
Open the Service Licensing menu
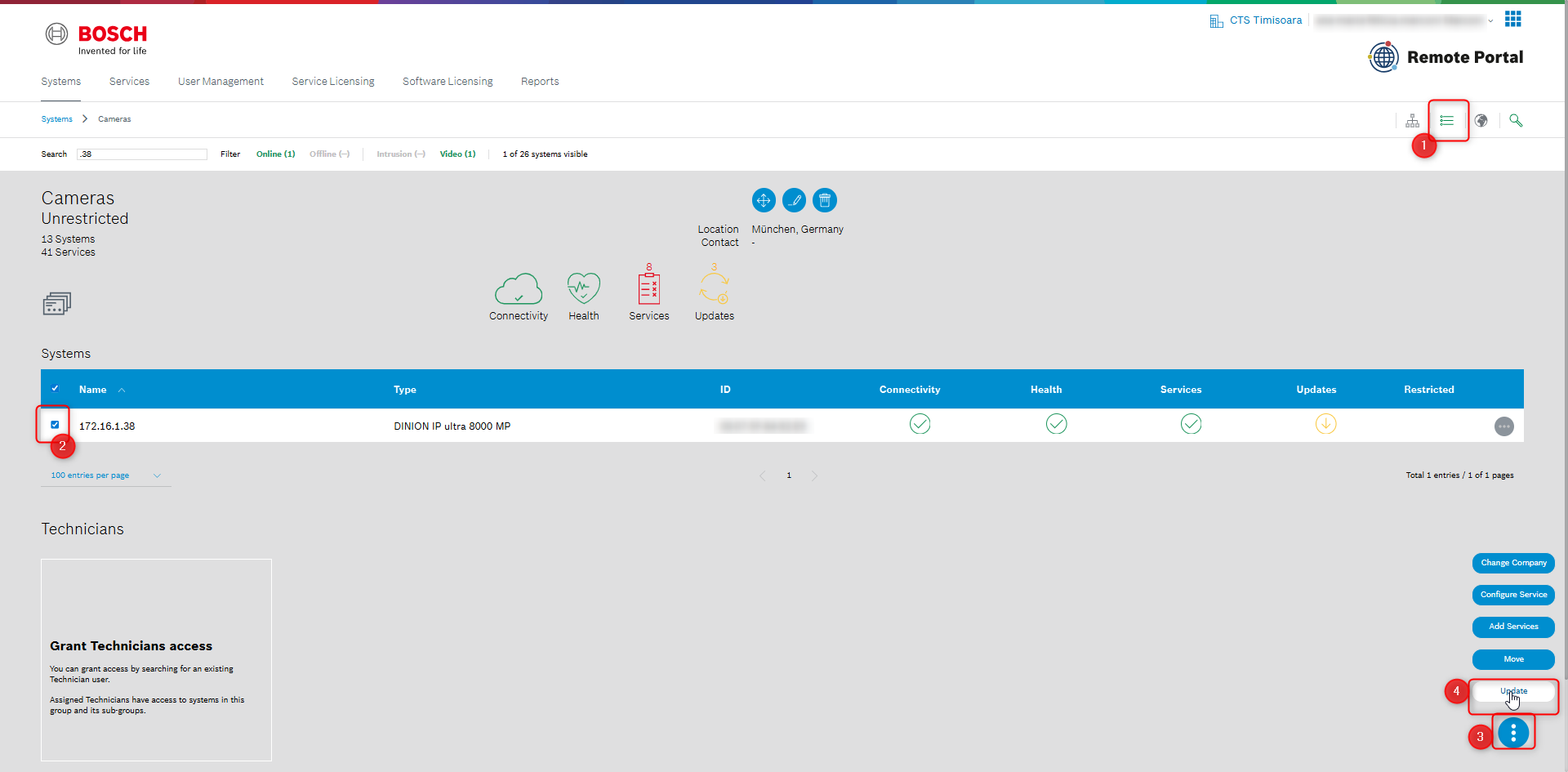(333, 82)
